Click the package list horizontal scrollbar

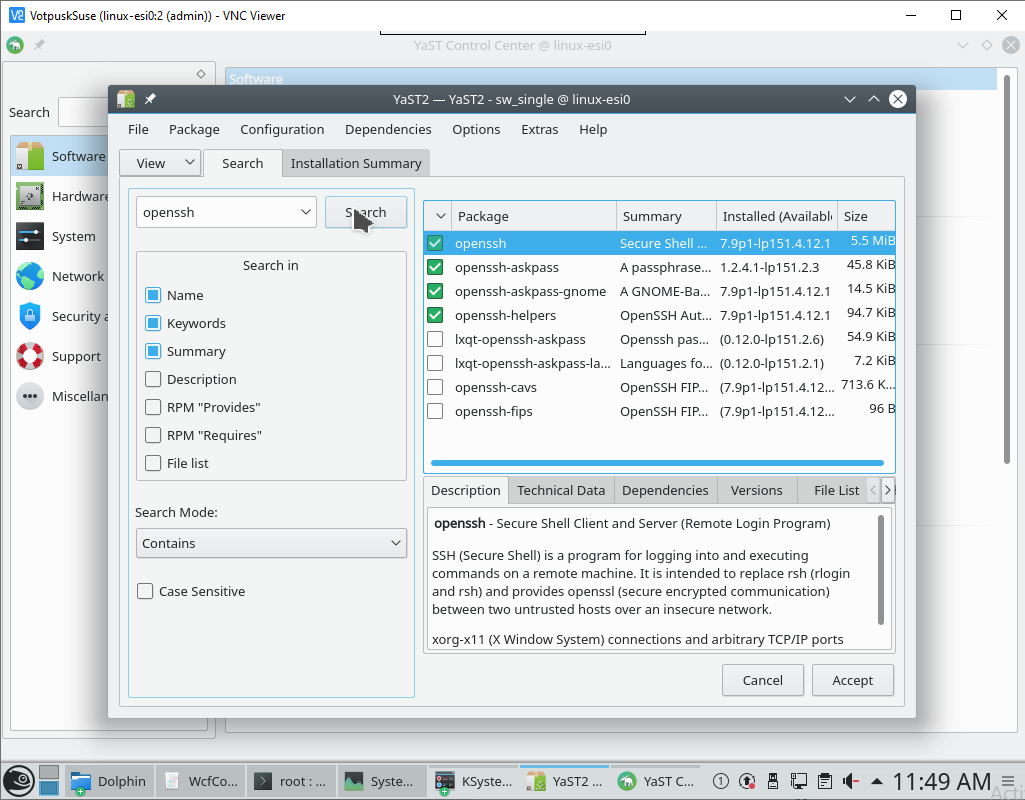coord(657,463)
